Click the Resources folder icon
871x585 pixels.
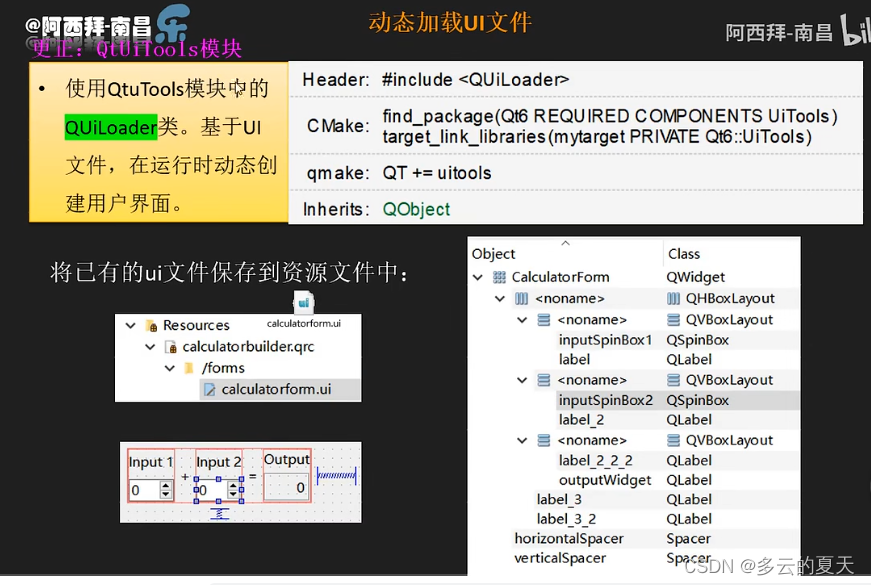click(x=151, y=326)
